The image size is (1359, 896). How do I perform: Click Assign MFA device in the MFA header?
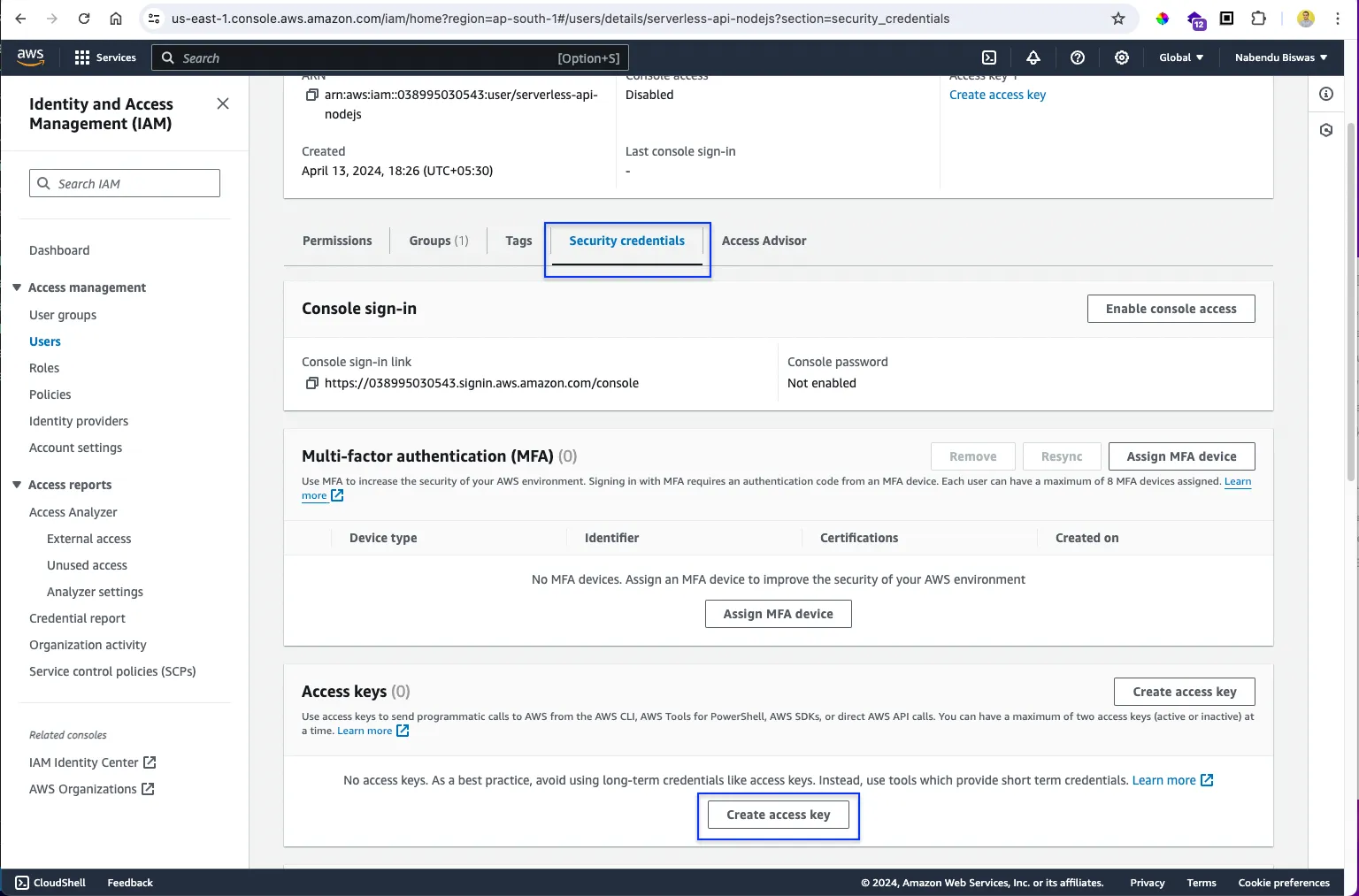point(1181,456)
